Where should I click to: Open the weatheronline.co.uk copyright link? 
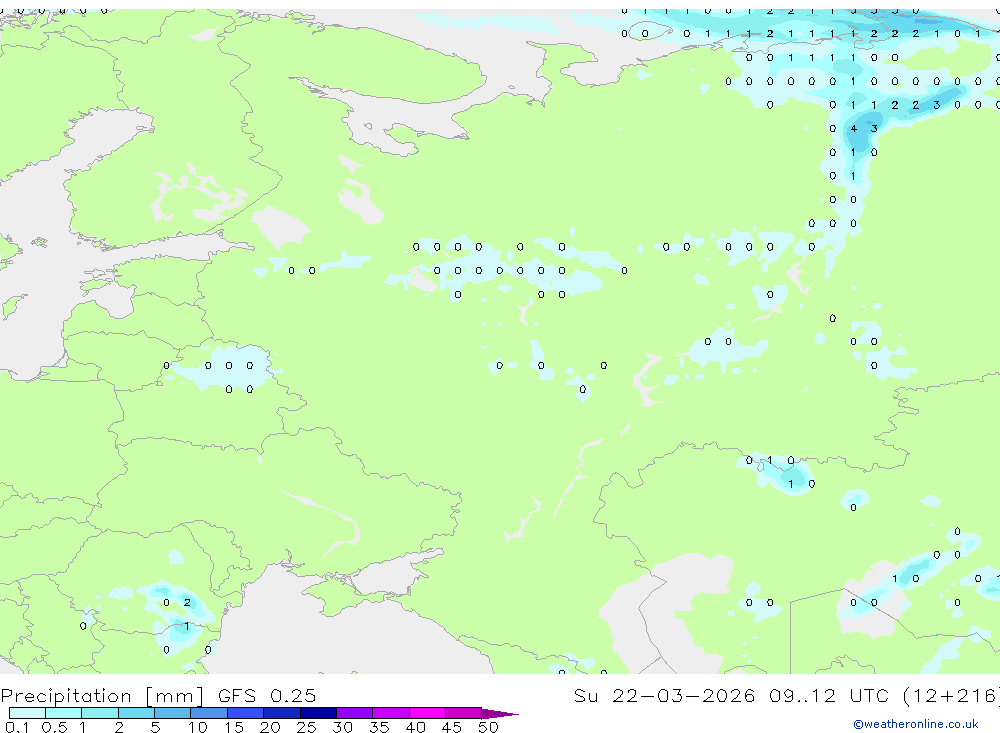click(915, 723)
